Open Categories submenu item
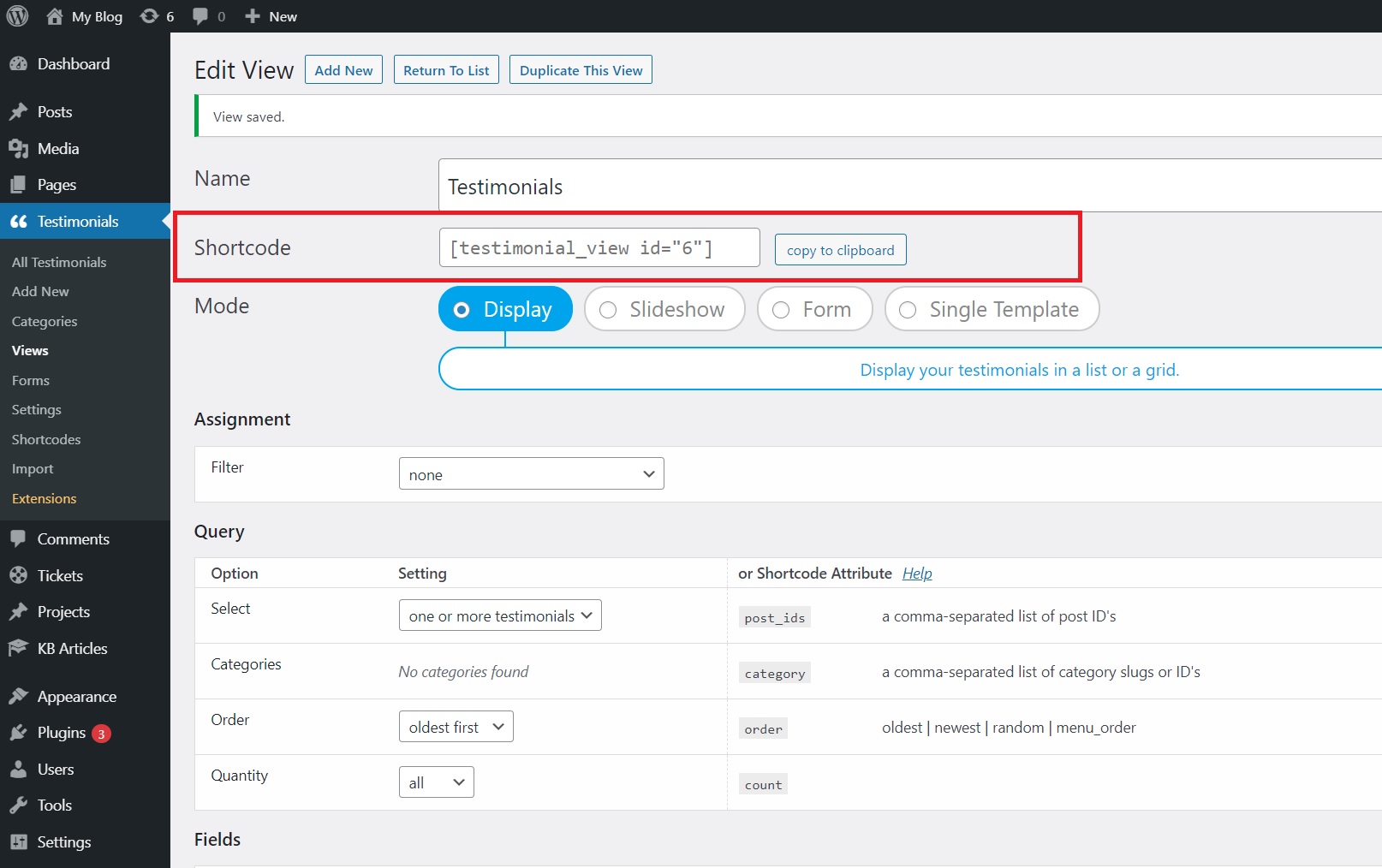The height and width of the screenshot is (868, 1382). 45,321
